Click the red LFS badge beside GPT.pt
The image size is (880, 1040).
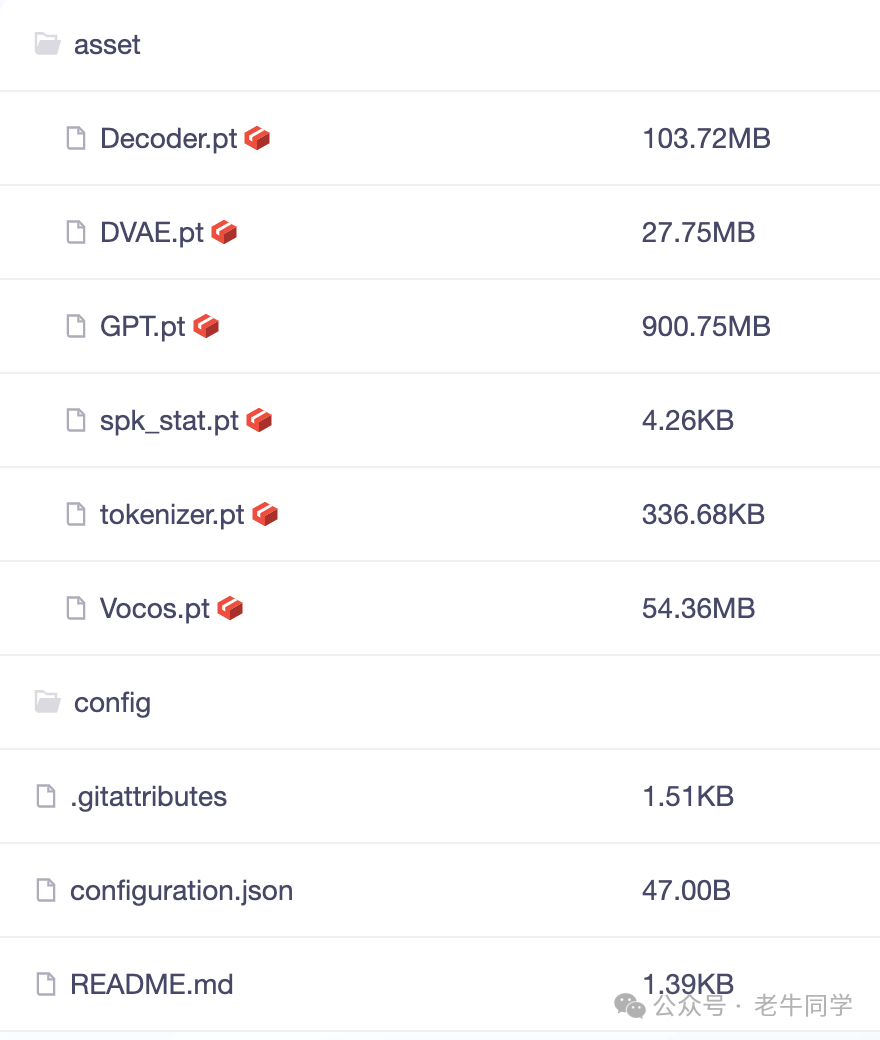206,326
